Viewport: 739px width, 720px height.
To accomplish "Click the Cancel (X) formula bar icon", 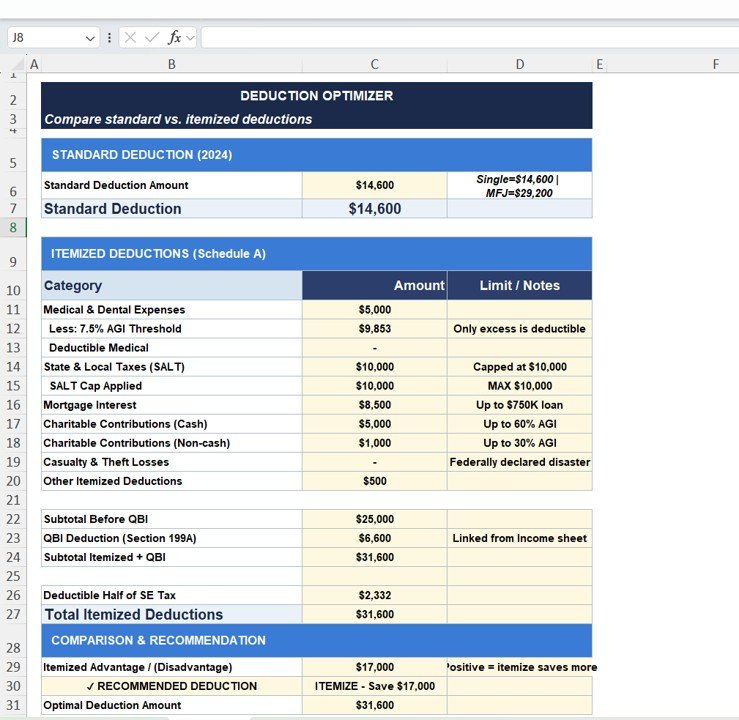I will [x=131, y=38].
